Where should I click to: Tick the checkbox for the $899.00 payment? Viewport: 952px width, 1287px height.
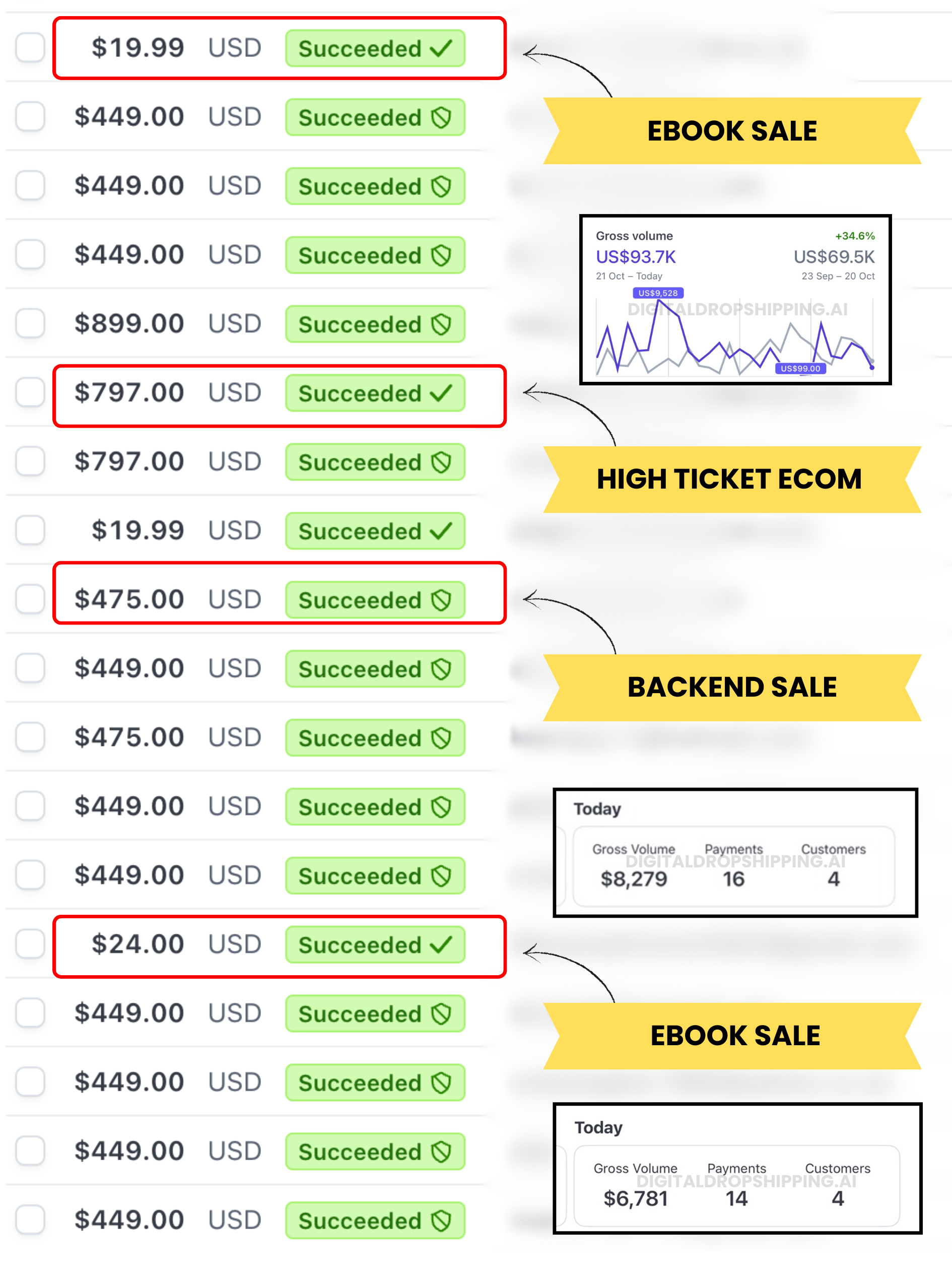(x=30, y=323)
